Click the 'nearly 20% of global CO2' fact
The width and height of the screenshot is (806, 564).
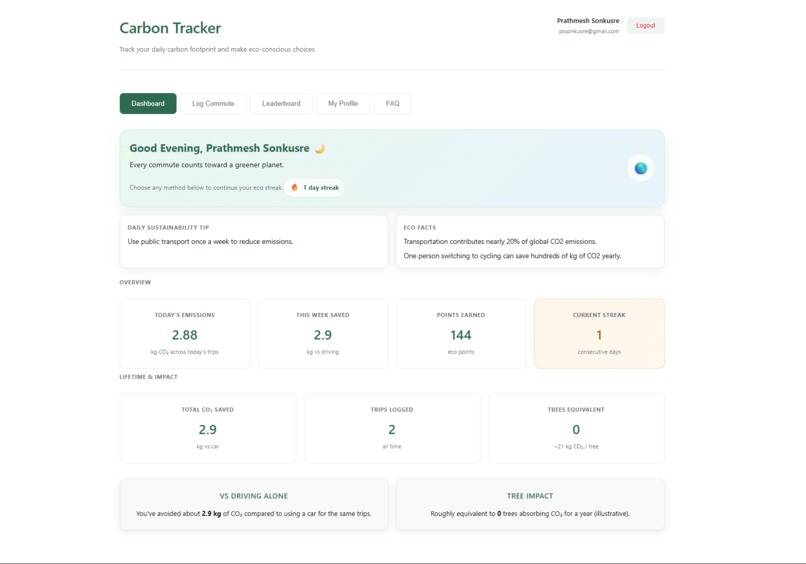click(500, 242)
